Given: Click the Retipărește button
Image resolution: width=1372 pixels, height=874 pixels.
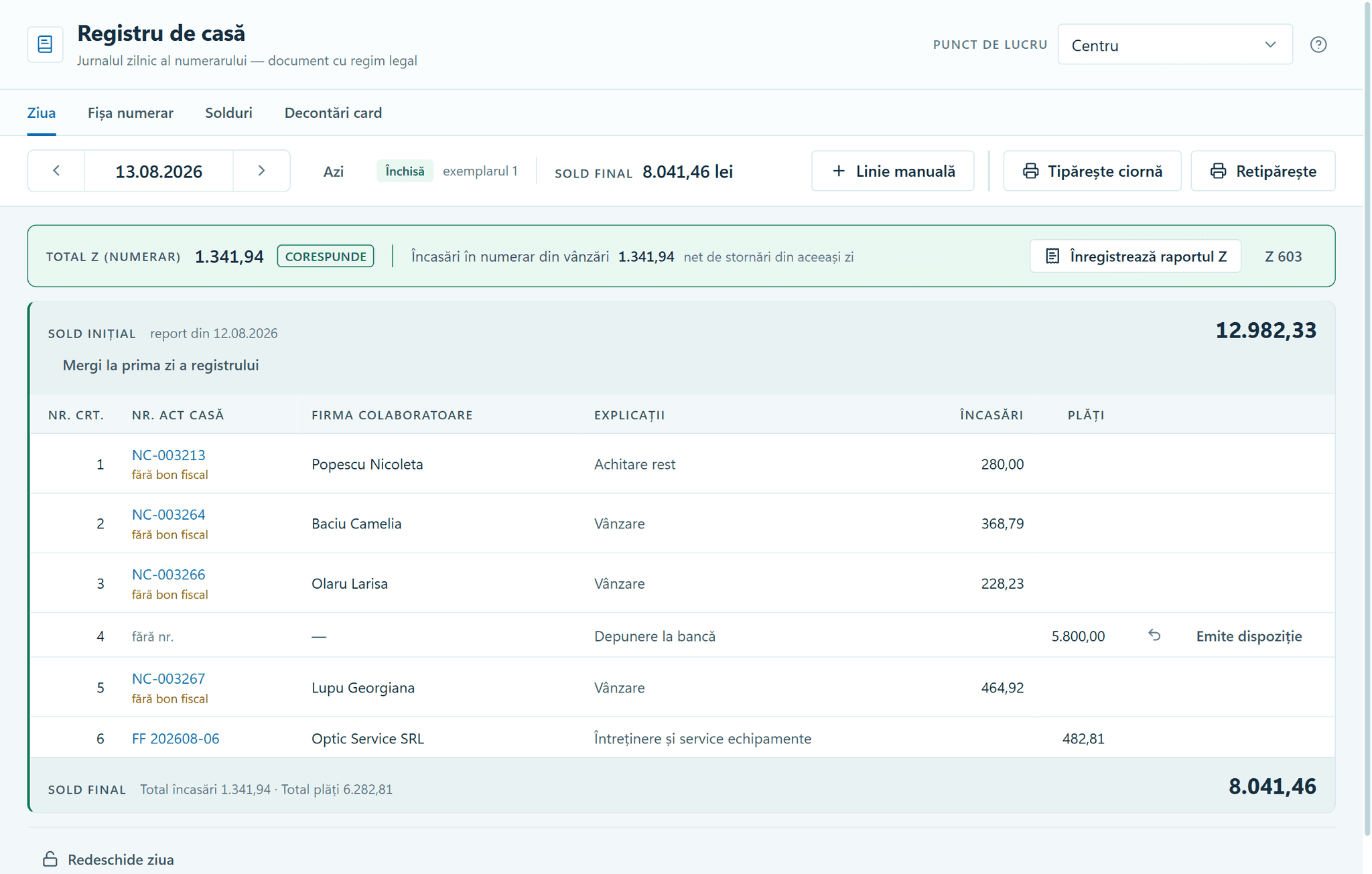Looking at the screenshot, I should [1263, 171].
